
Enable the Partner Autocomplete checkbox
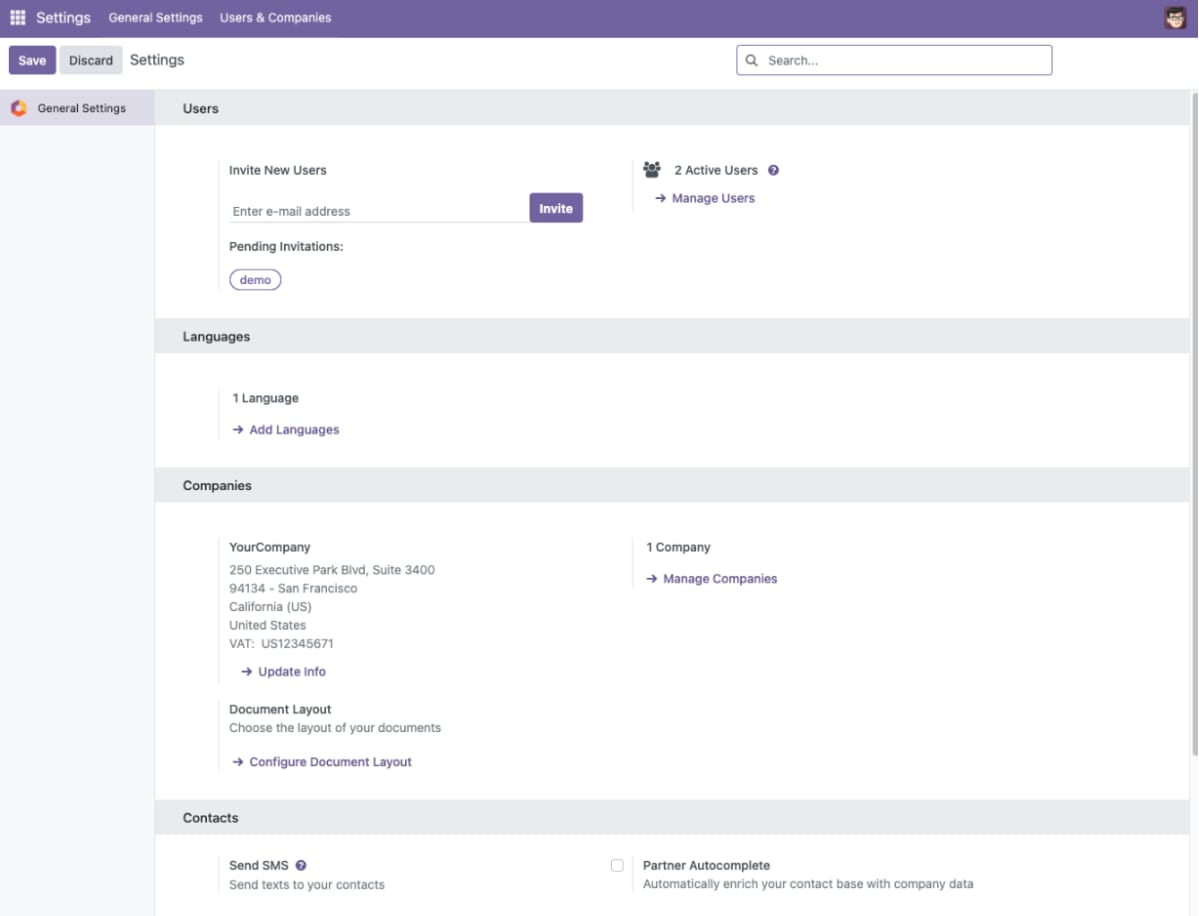tap(617, 864)
